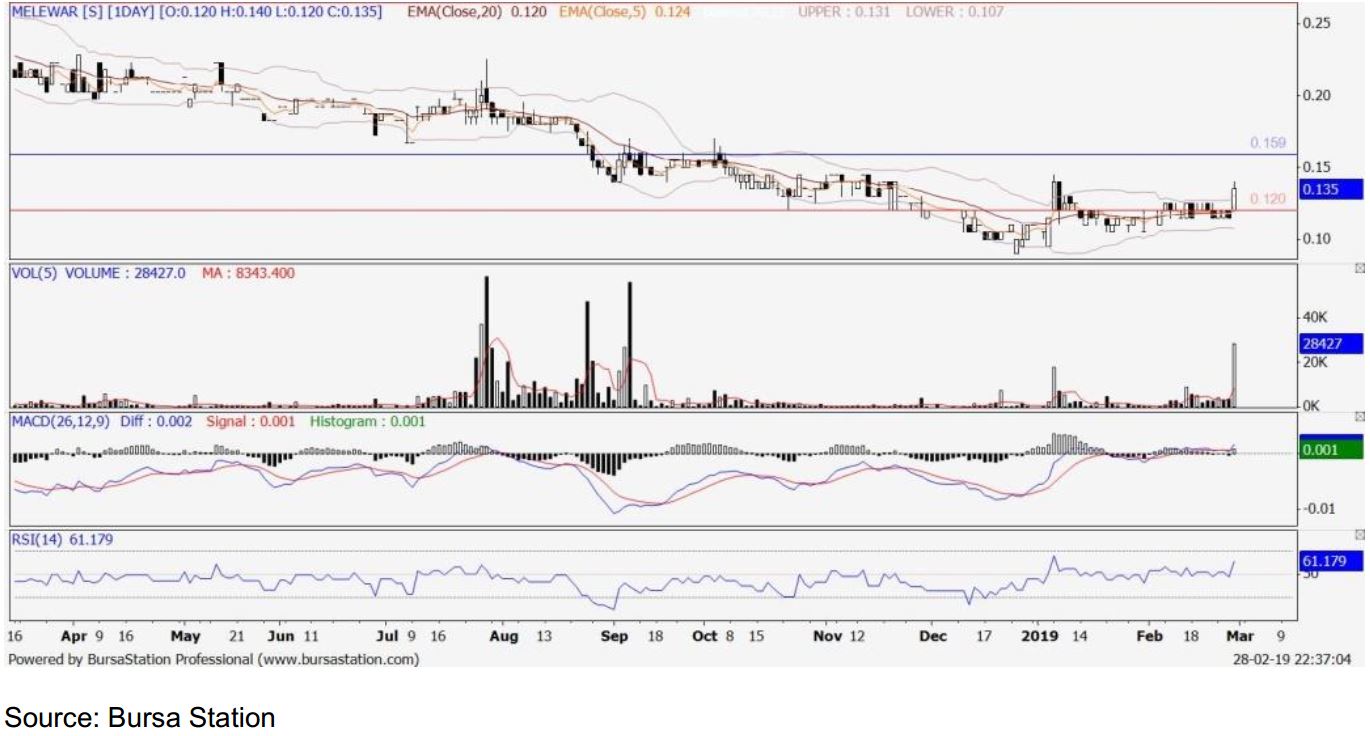Click the 0.10 price axis label
Image resolution: width=1370 pixels, height=736 pixels.
click(1317, 238)
